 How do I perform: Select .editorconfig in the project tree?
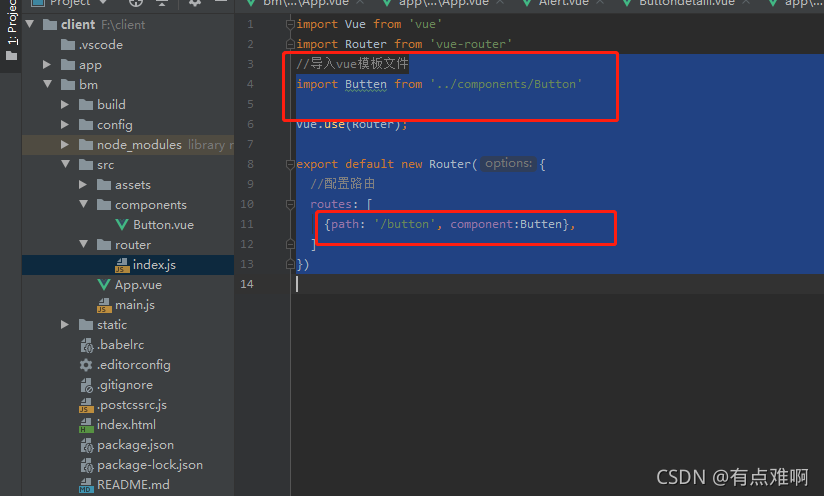(x=133, y=365)
